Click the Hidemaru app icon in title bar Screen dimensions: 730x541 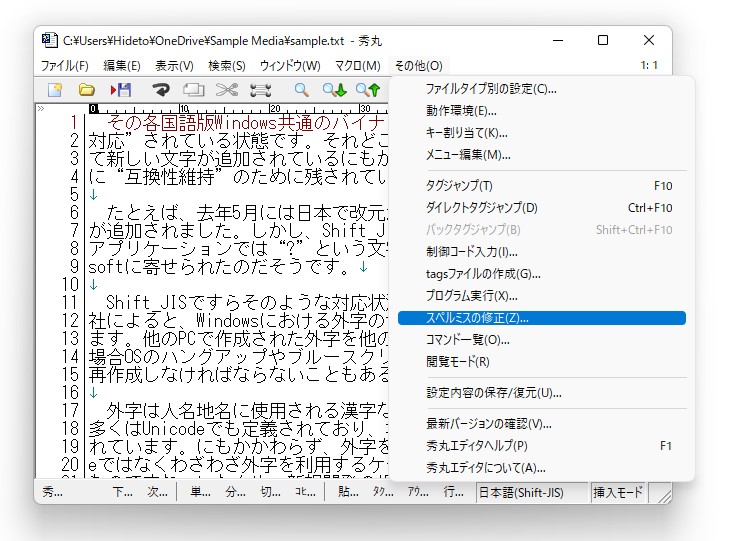tap(49, 41)
